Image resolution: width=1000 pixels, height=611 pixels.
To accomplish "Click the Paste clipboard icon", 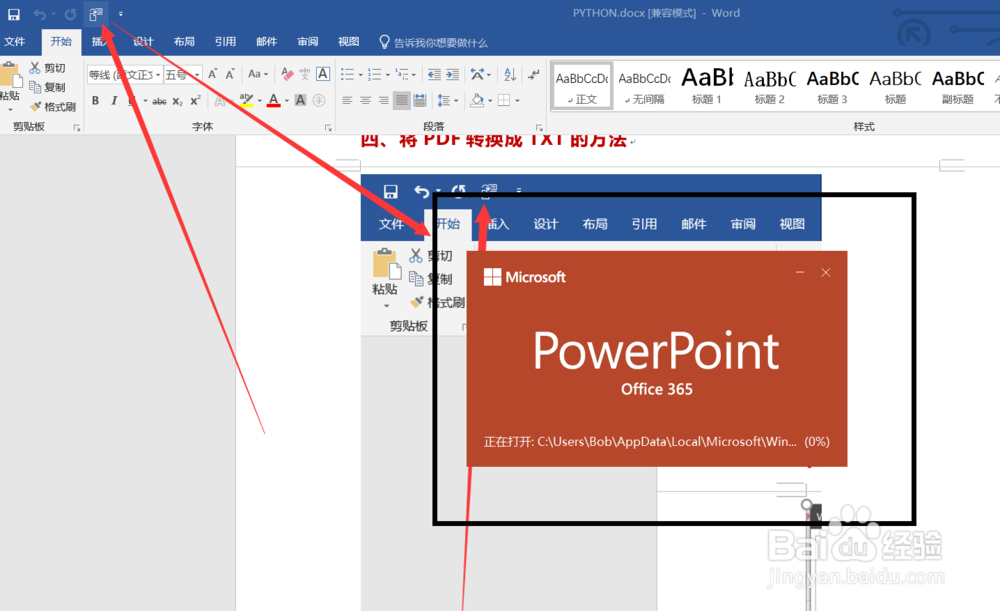I will coord(10,75).
